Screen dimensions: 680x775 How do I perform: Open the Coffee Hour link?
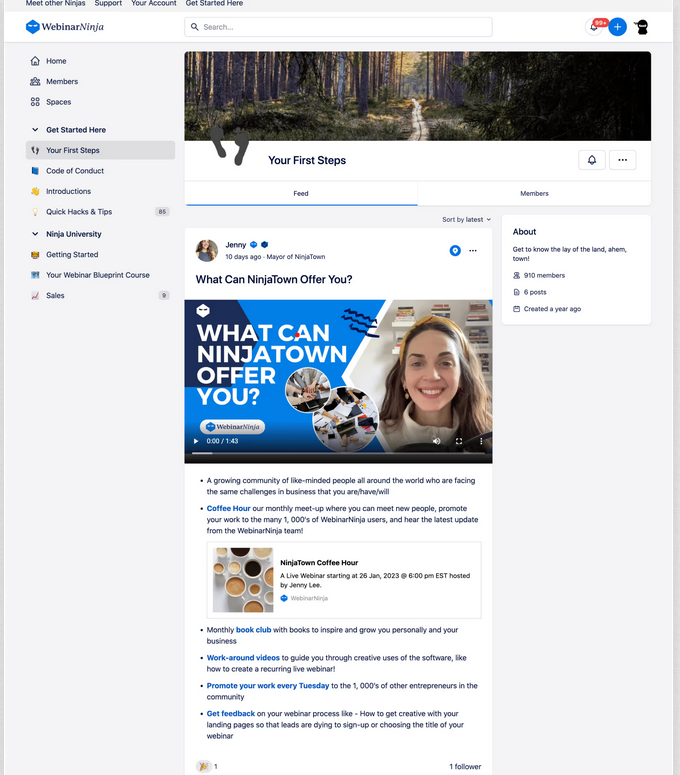pos(228,508)
